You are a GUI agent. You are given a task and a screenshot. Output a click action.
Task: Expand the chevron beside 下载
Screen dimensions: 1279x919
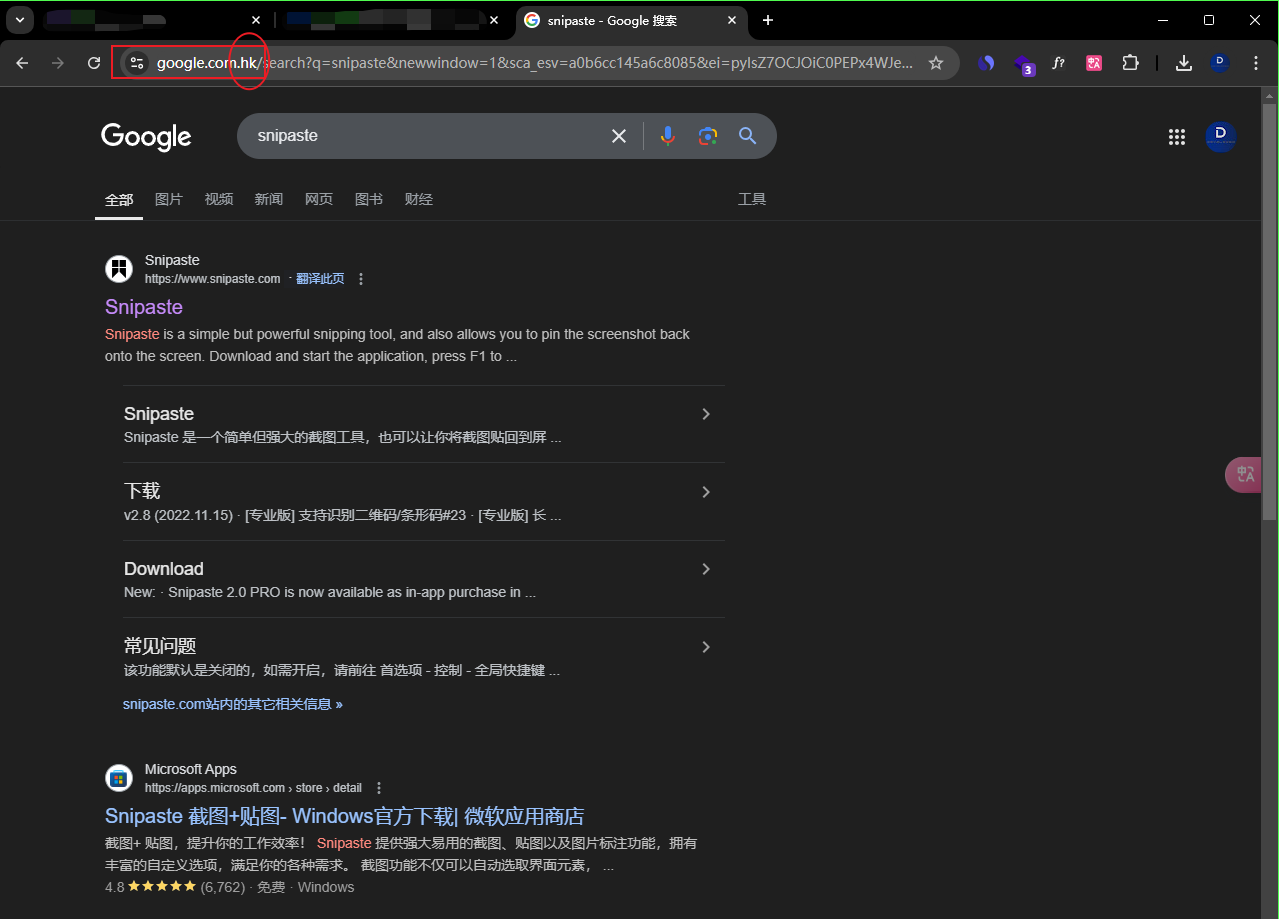pyautogui.click(x=706, y=492)
